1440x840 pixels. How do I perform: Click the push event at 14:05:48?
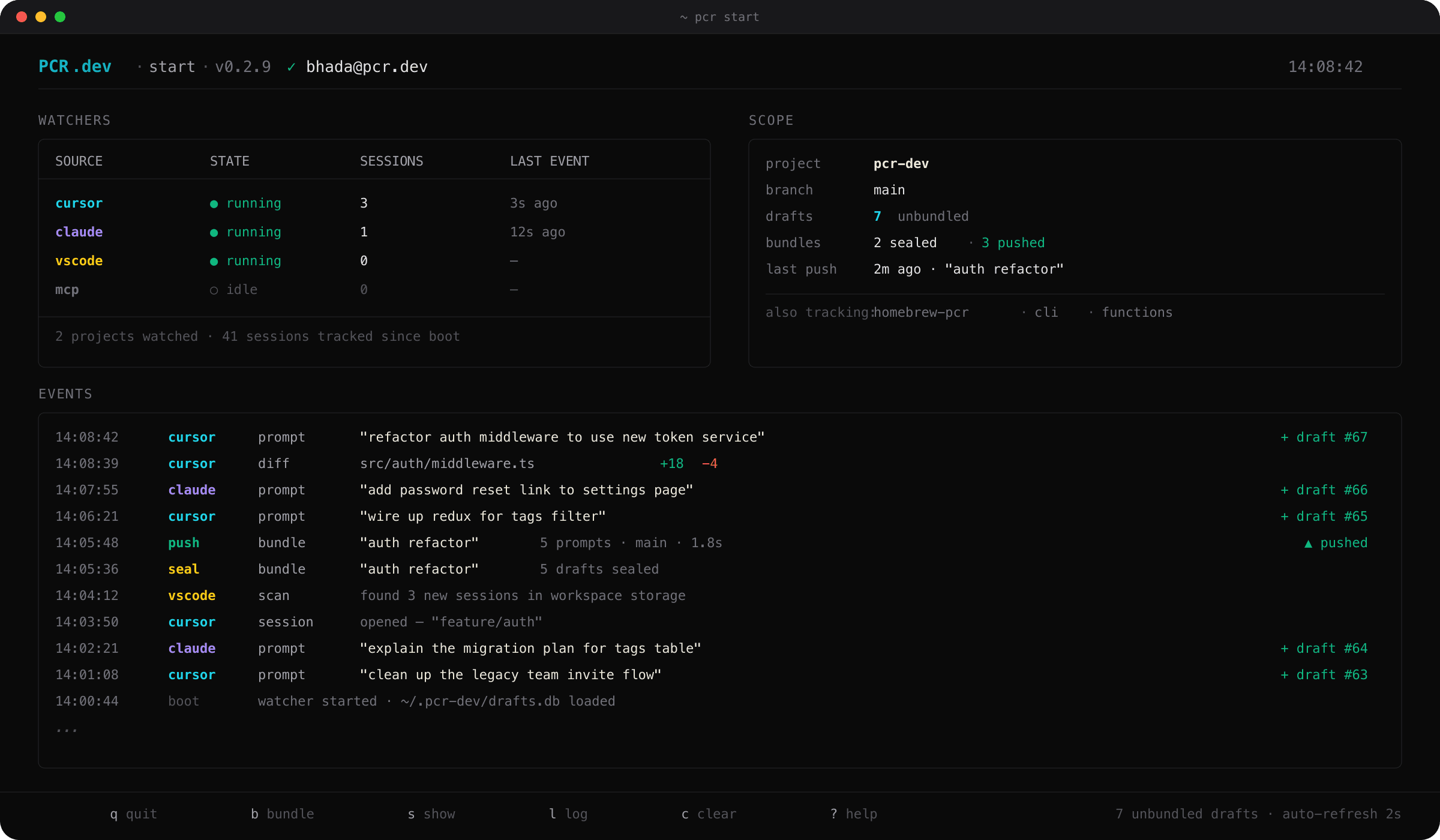pyautogui.click(x=712, y=543)
